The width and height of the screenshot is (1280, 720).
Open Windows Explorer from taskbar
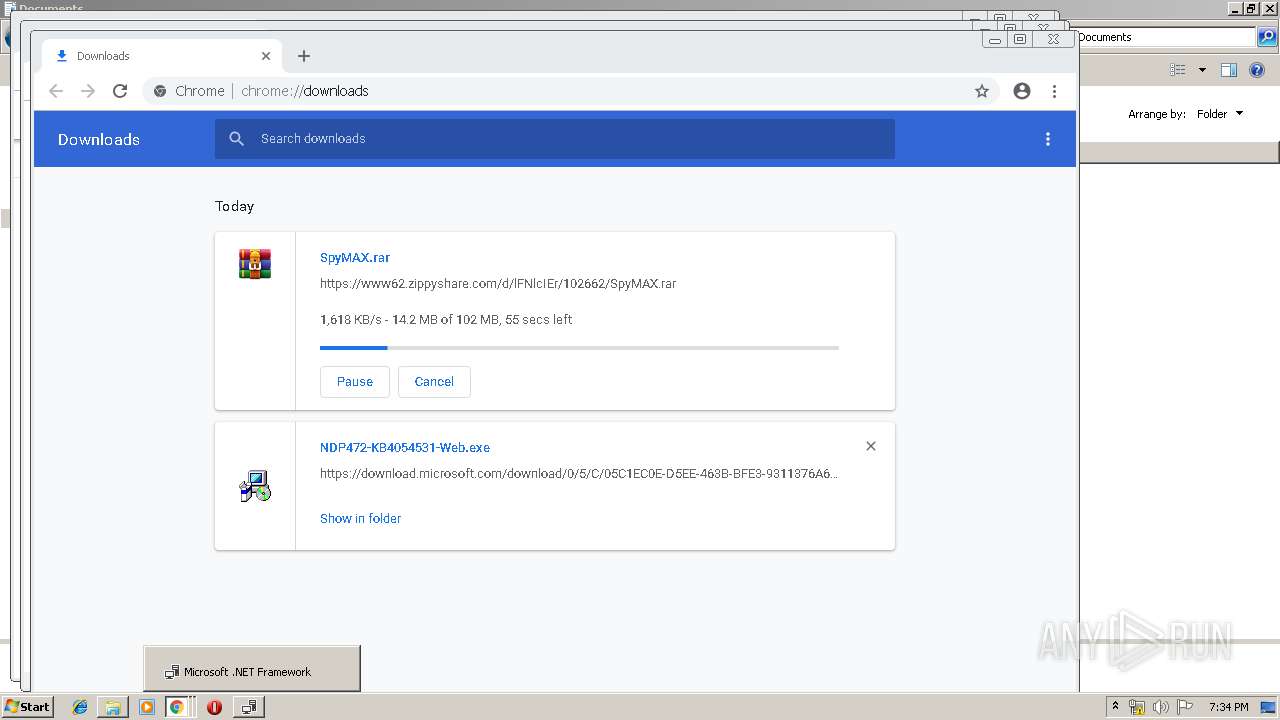(113, 707)
